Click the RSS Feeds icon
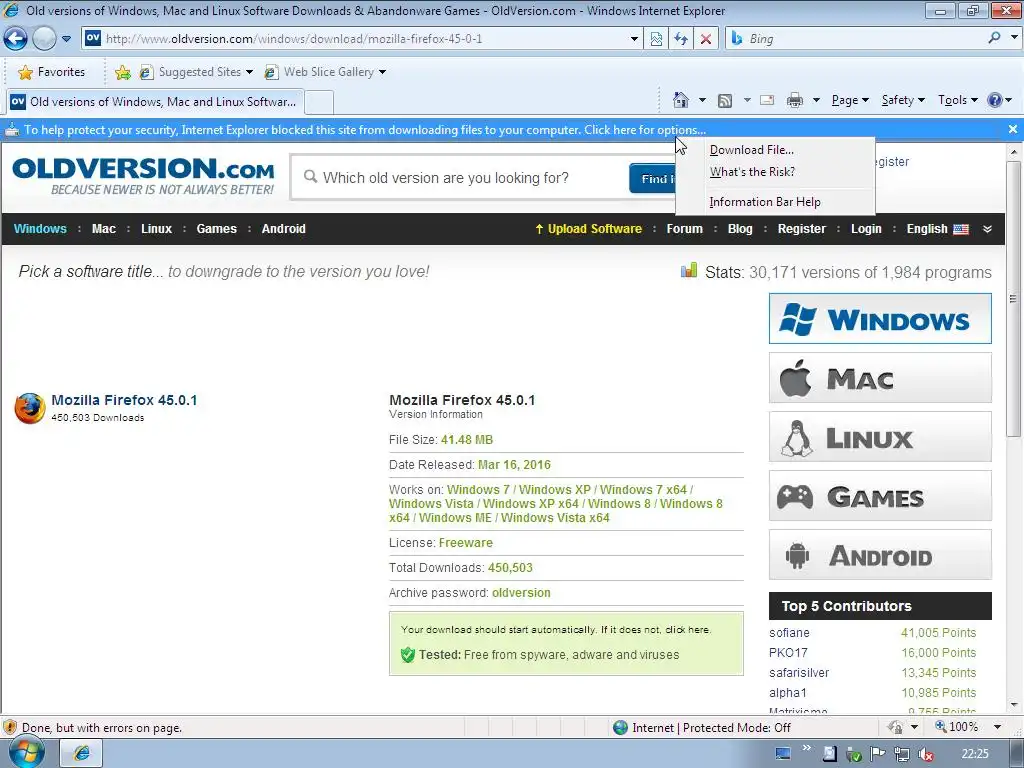 pyautogui.click(x=725, y=100)
